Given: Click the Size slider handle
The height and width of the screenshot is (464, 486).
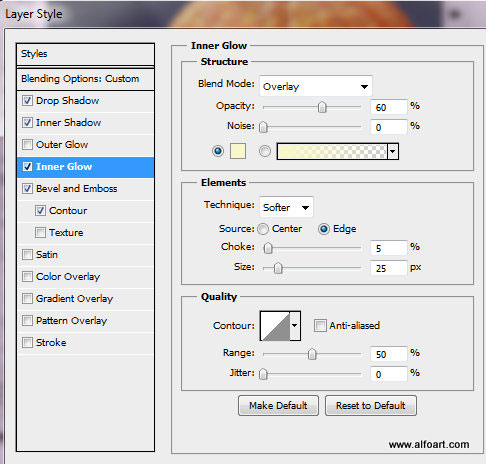Looking at the screenshot, I should (x=278, y=268).
